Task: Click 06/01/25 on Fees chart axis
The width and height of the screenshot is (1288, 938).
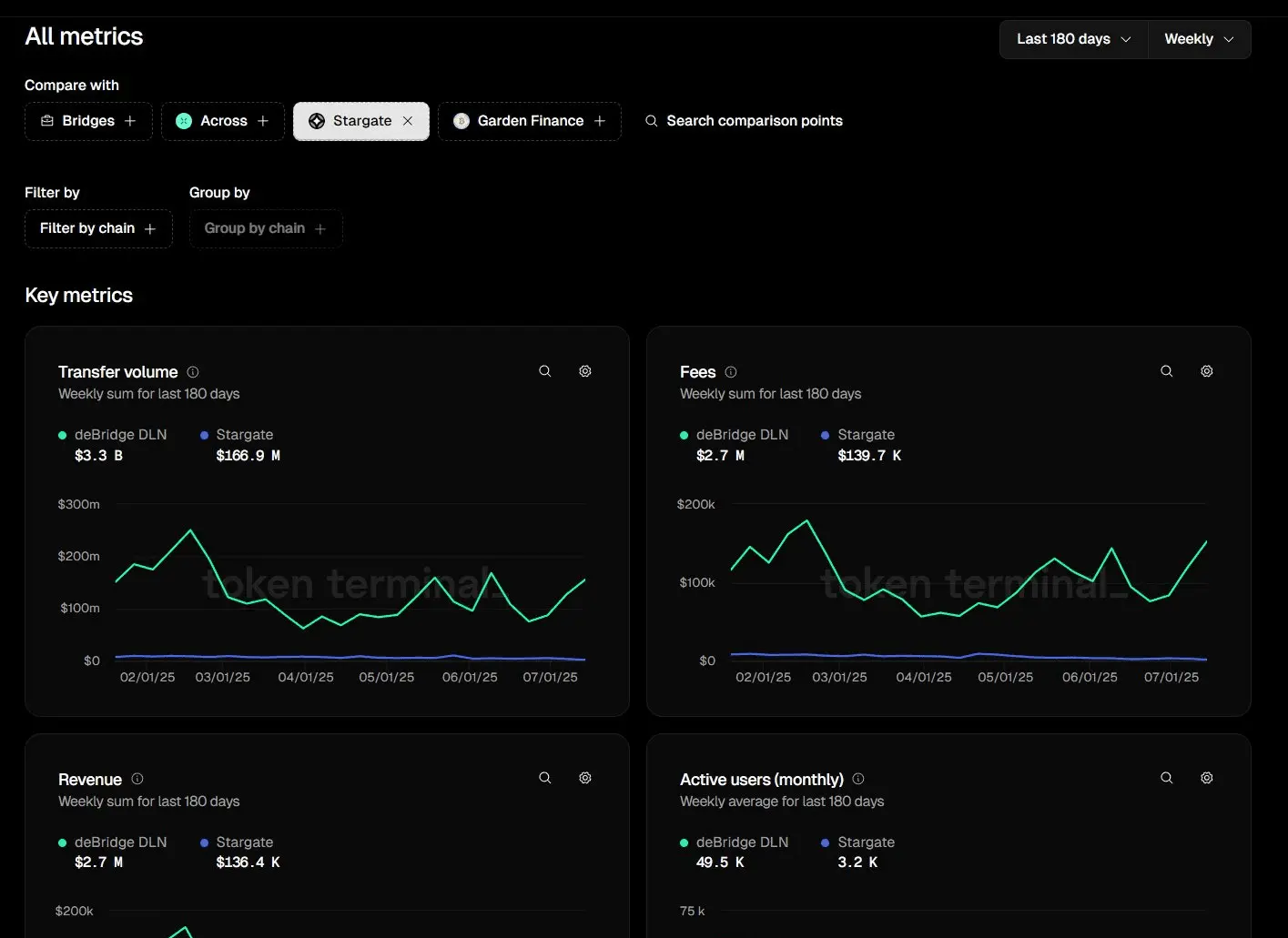Action: (1090, 678)
